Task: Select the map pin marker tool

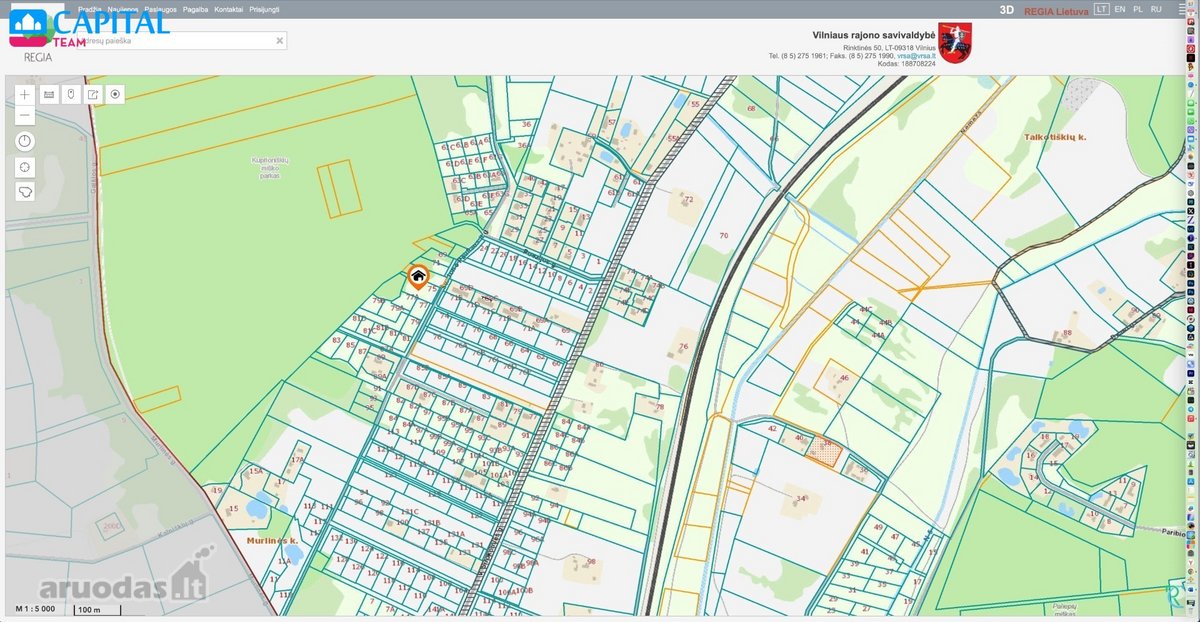Action: tap(70, 94)
